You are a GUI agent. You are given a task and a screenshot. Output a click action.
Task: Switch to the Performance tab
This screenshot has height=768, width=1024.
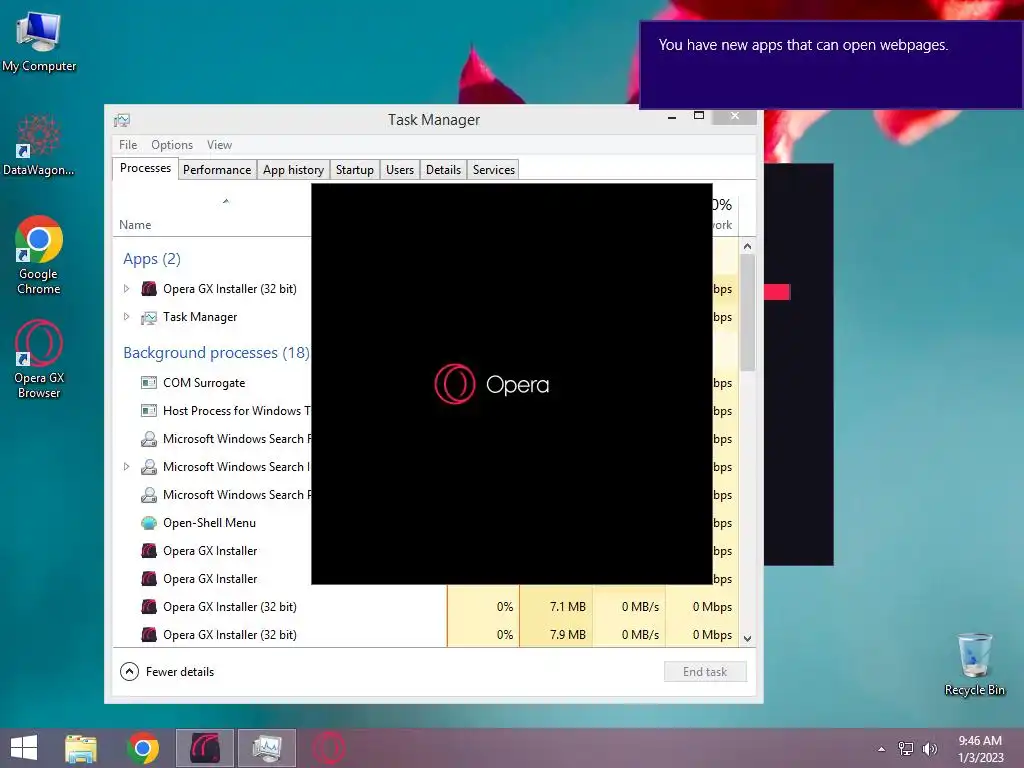tap(217, 170)
